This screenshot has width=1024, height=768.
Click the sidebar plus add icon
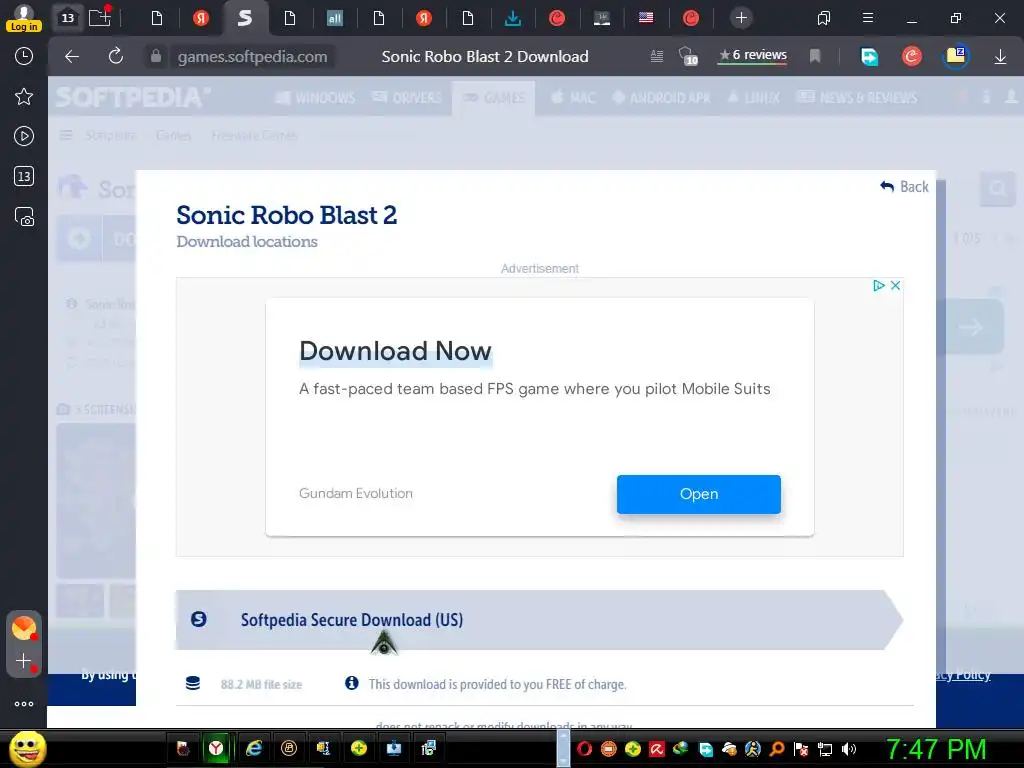pyautogui.click(x=24, y=661)
